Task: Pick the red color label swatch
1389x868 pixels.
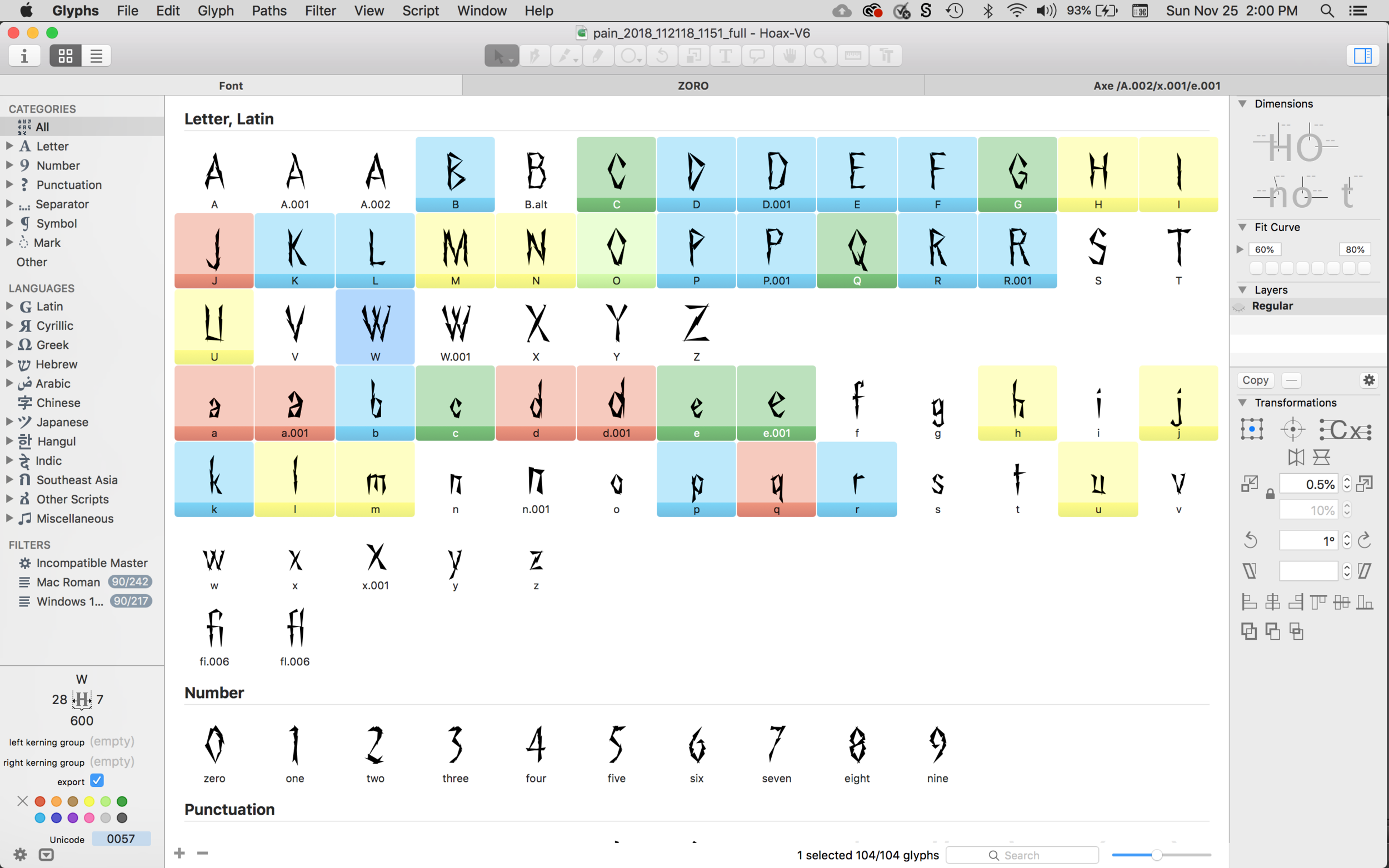Action: click(x=39, y=801)
